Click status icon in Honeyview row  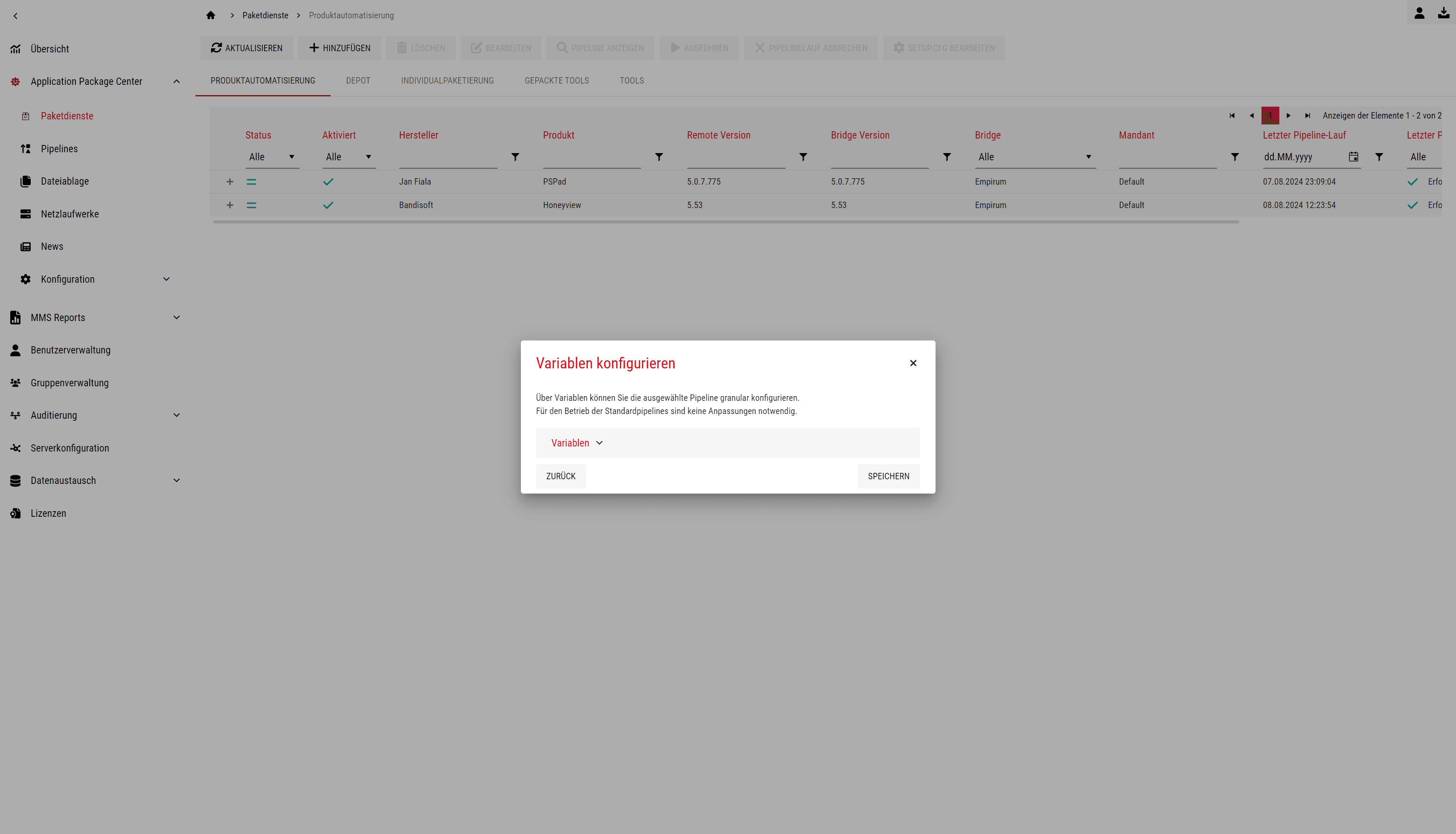(x=252, y=205)
